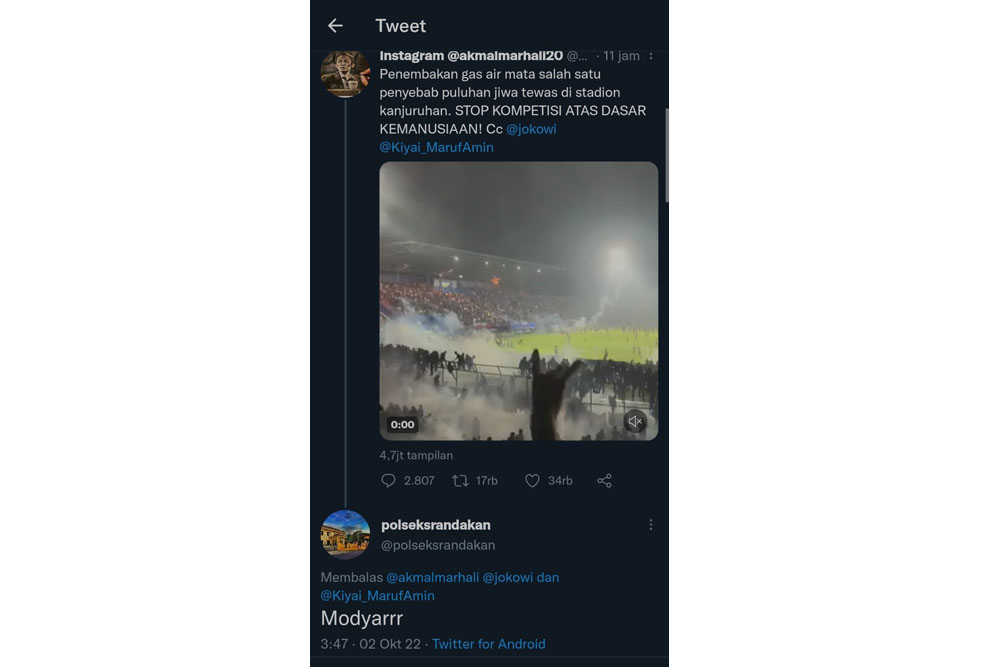
Task: Open the polseksrandakan profile picture
Action: (x=345, y=534)
